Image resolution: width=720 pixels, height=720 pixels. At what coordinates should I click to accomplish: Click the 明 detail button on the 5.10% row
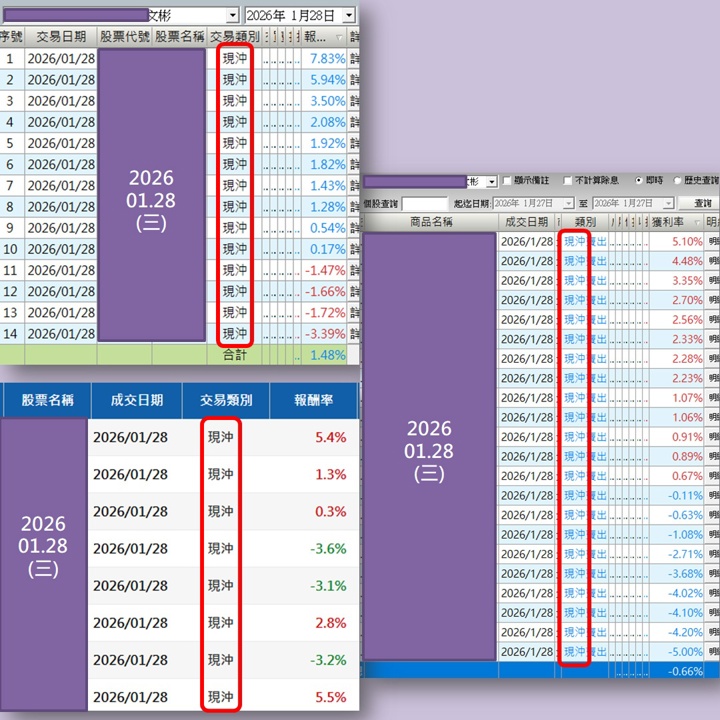(712, 242)
